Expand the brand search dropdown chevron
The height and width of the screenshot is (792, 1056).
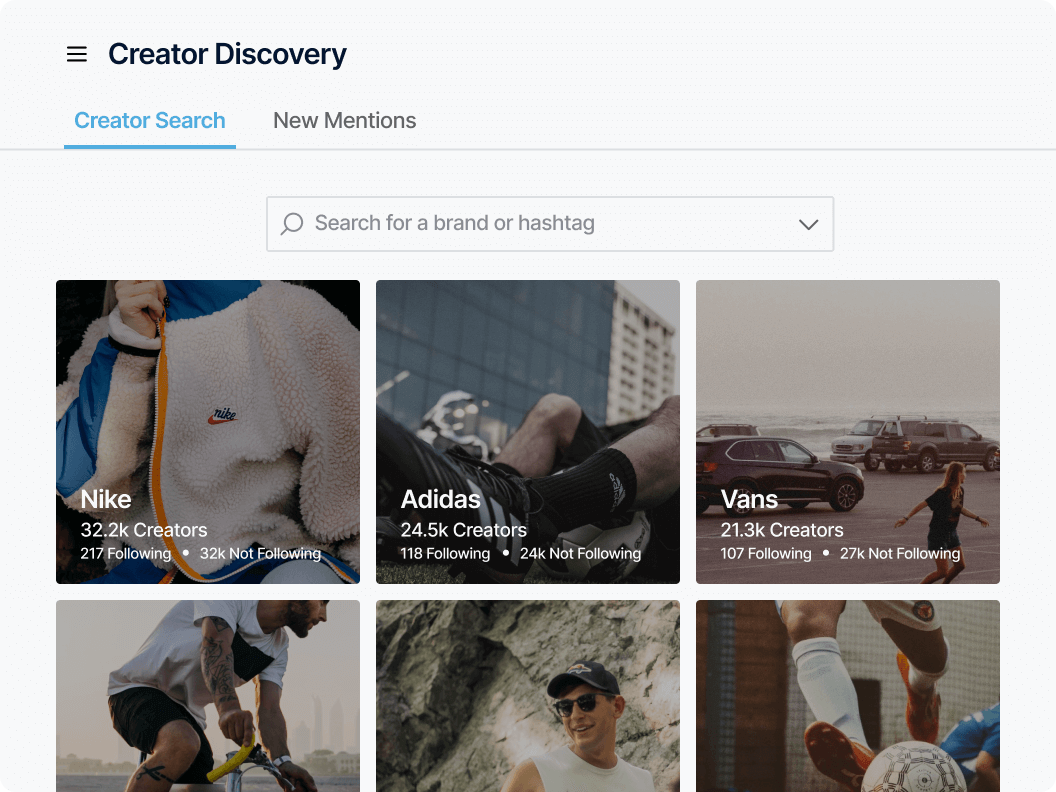tap(808, 224)
